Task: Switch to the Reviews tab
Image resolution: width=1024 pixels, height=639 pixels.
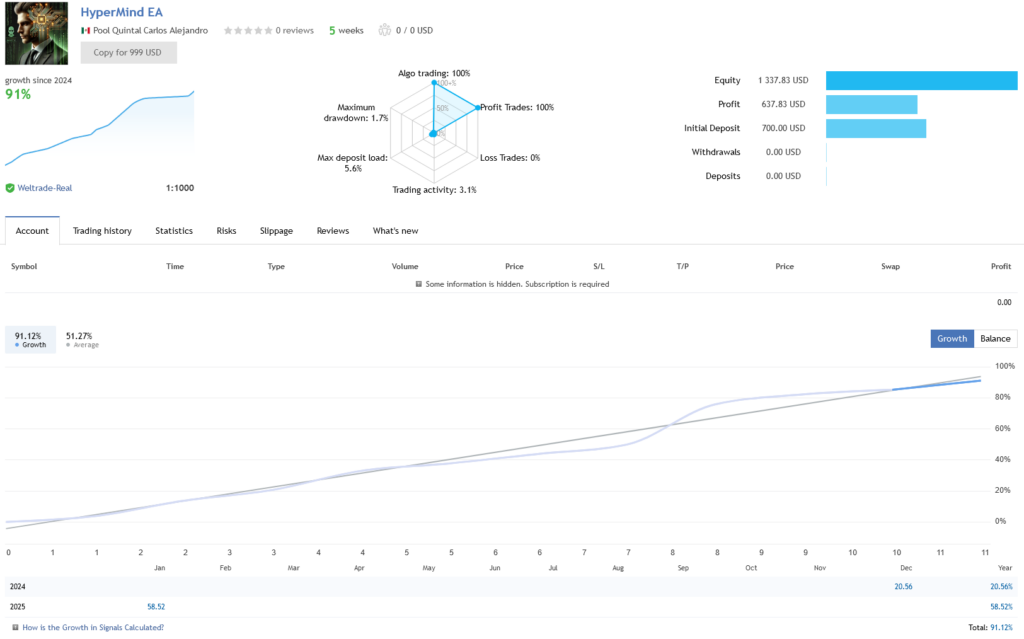Action: 332,231
